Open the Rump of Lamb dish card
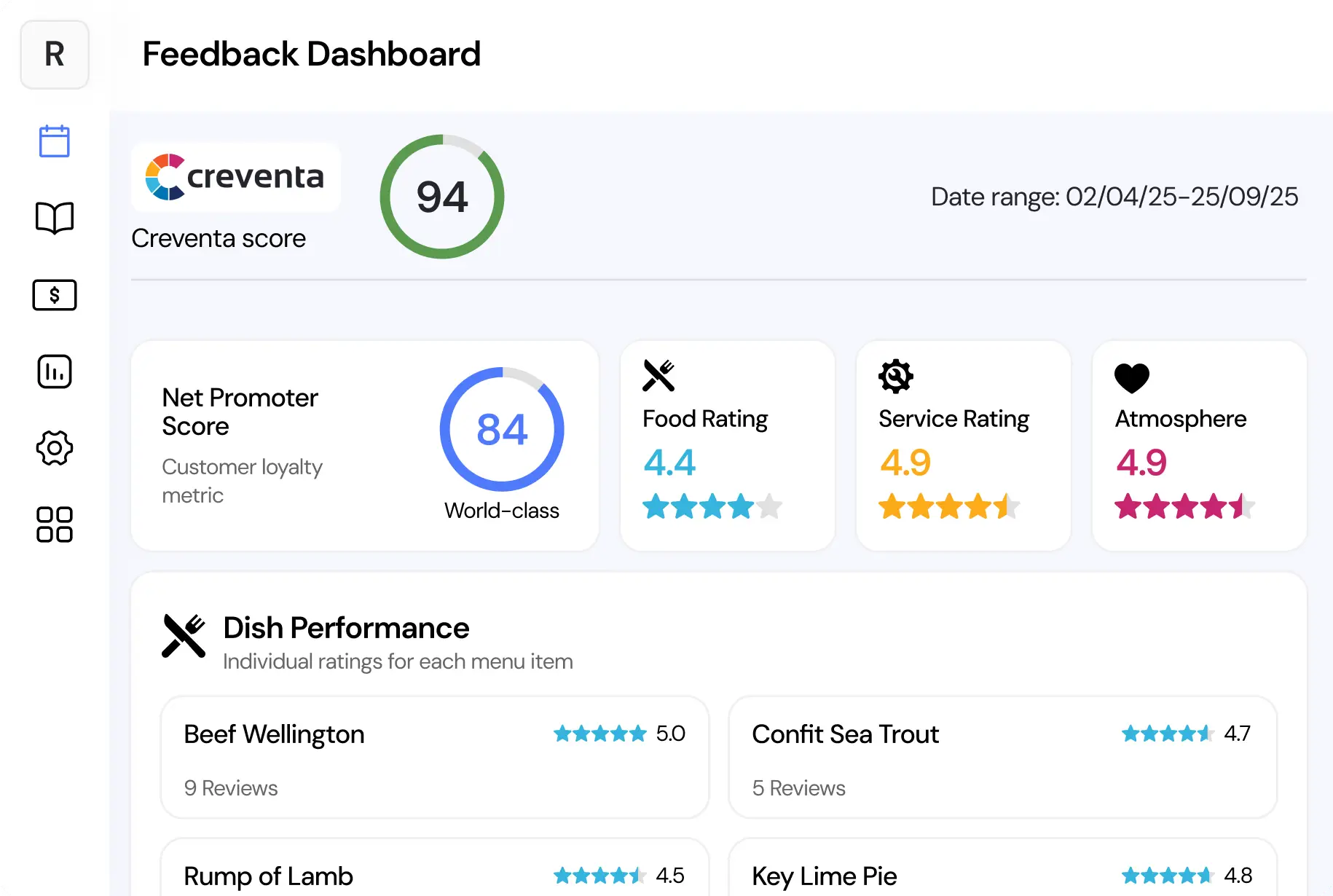Screen dimensions: 1333x896 point(435,868)
